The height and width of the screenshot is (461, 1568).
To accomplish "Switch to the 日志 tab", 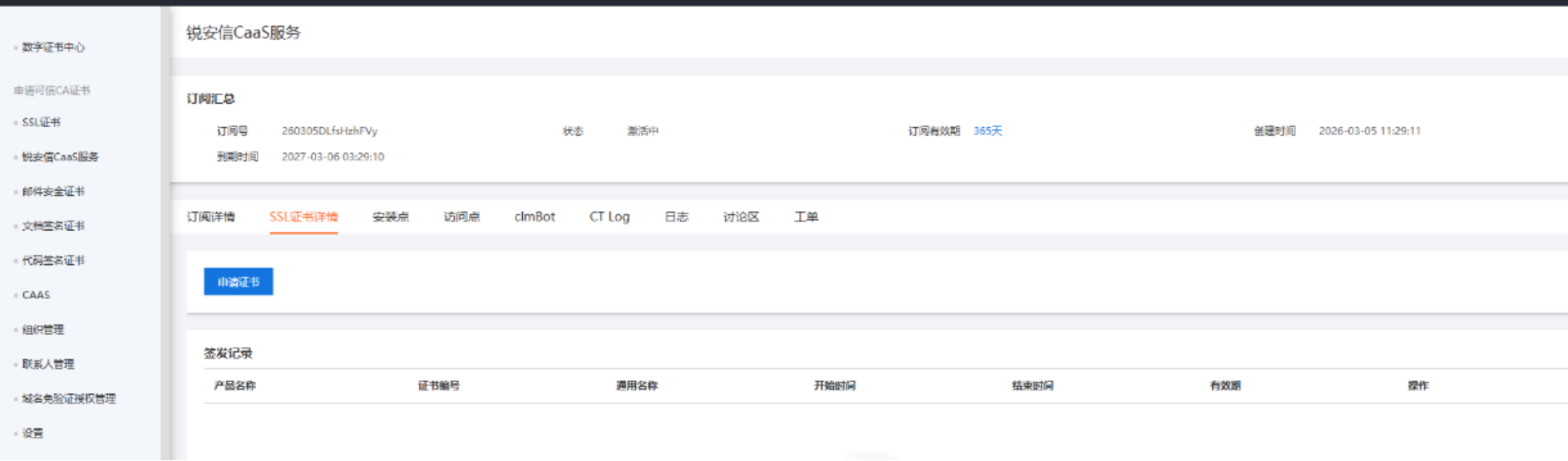I will coord(677,217).
